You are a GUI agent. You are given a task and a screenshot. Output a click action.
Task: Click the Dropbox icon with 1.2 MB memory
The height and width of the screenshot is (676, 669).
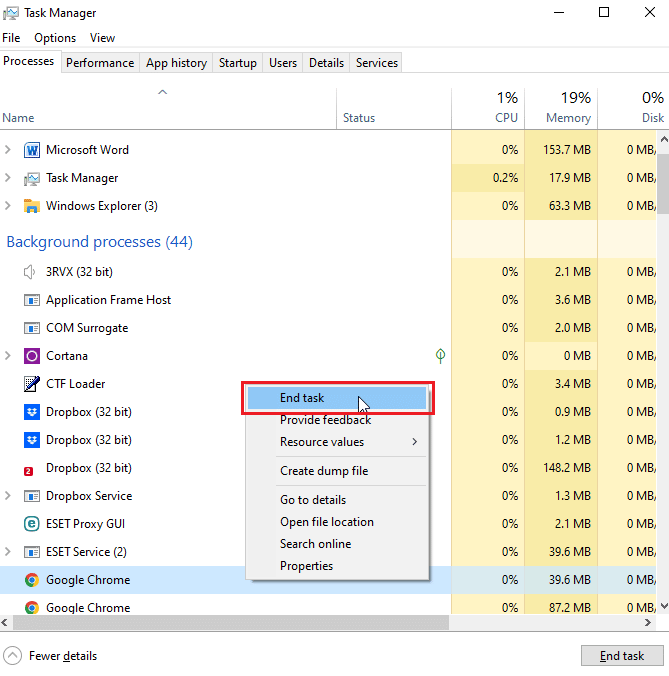click(x=31, y=440)
